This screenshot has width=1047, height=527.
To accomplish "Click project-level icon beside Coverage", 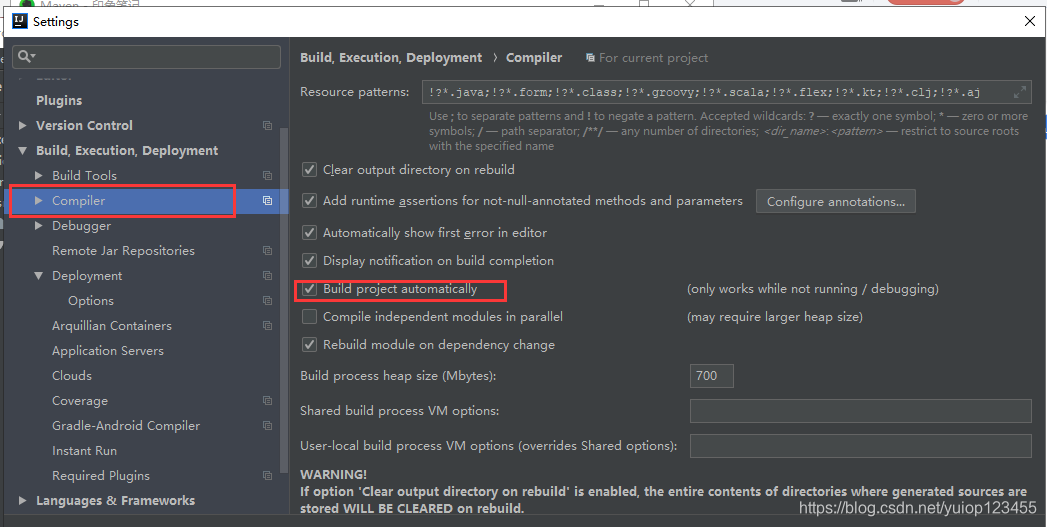I will (x=267, y=401).
